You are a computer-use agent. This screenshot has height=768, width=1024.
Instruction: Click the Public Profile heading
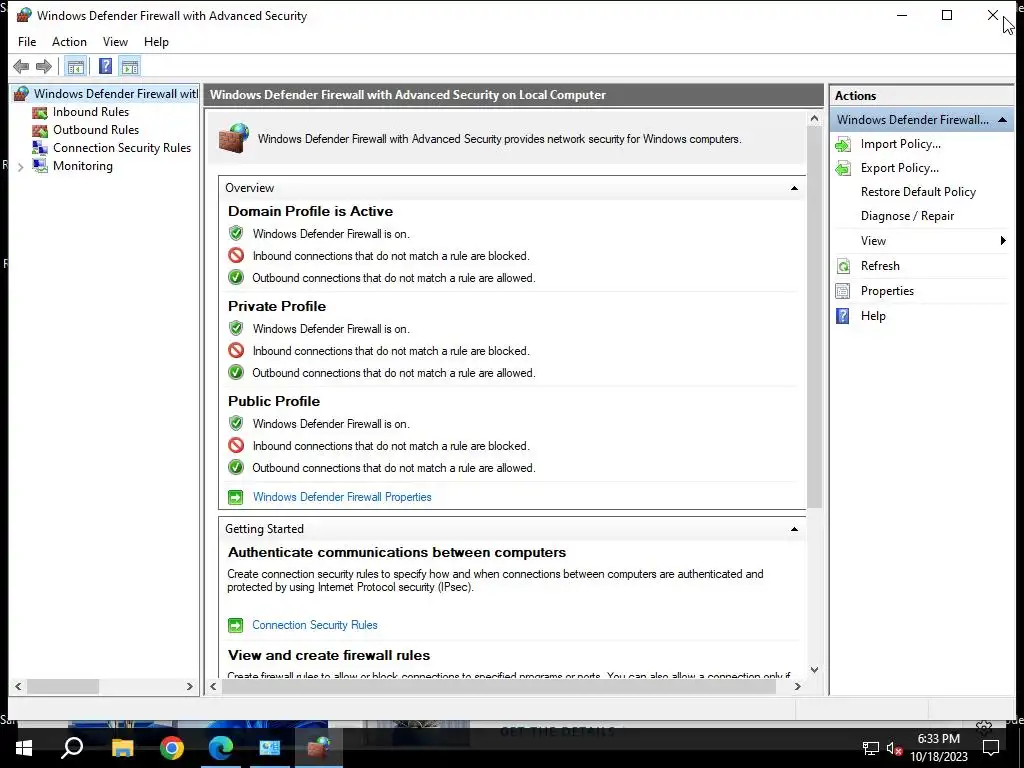[274, 401]
